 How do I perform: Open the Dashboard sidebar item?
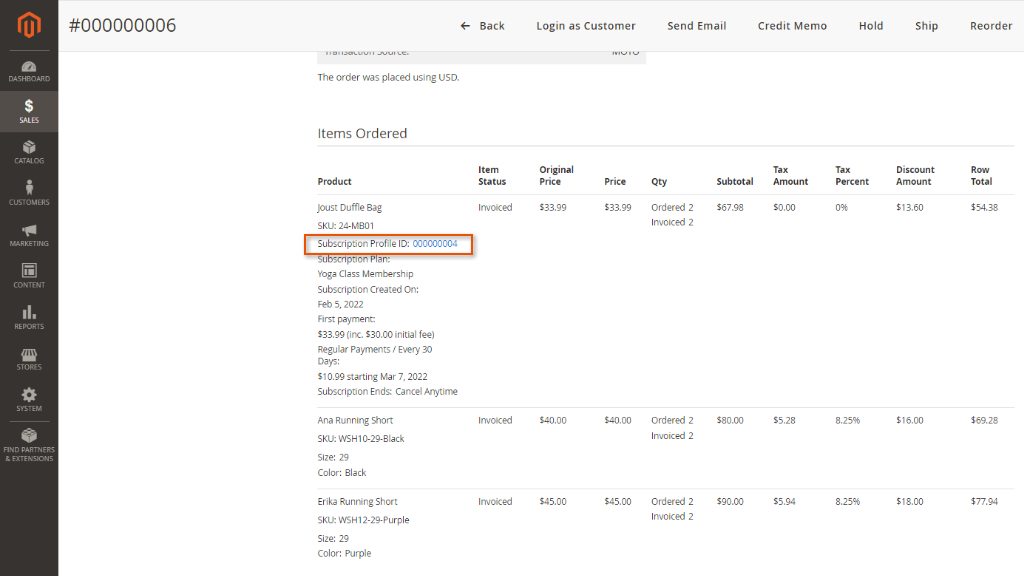(x=29, y=71)
